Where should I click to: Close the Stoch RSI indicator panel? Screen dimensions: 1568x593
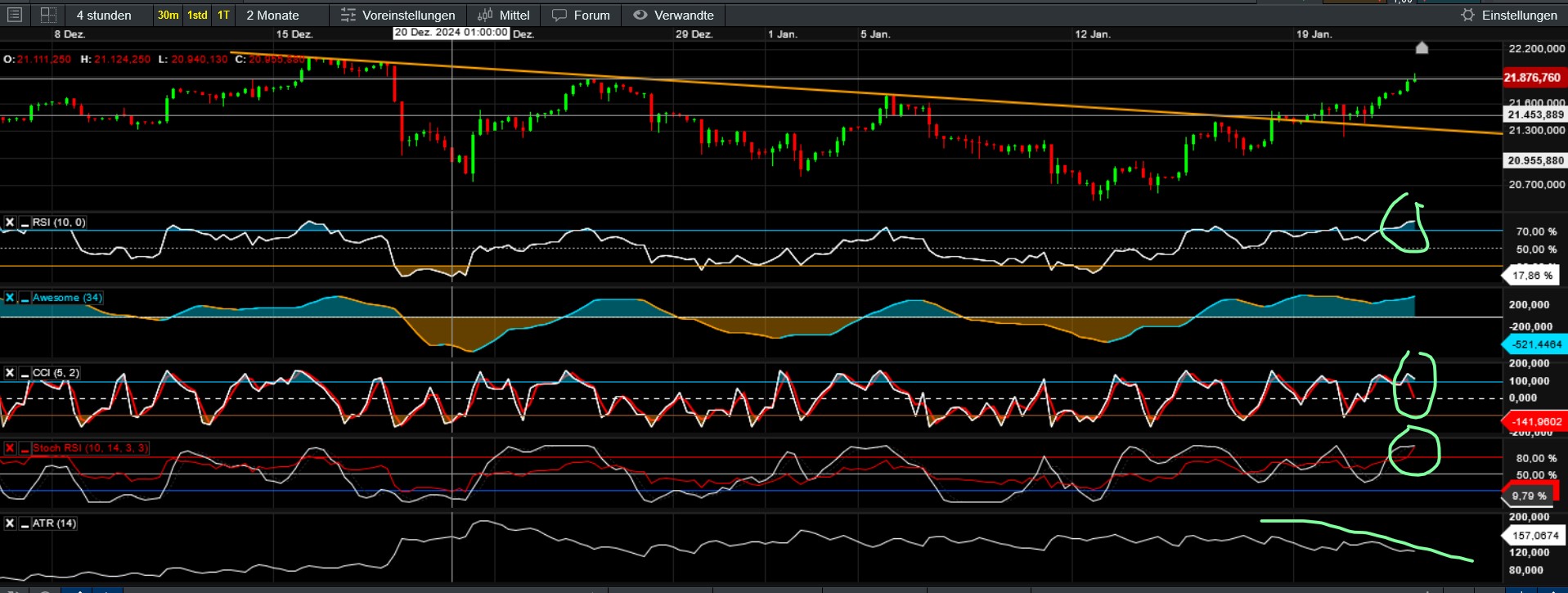point(10,448)
